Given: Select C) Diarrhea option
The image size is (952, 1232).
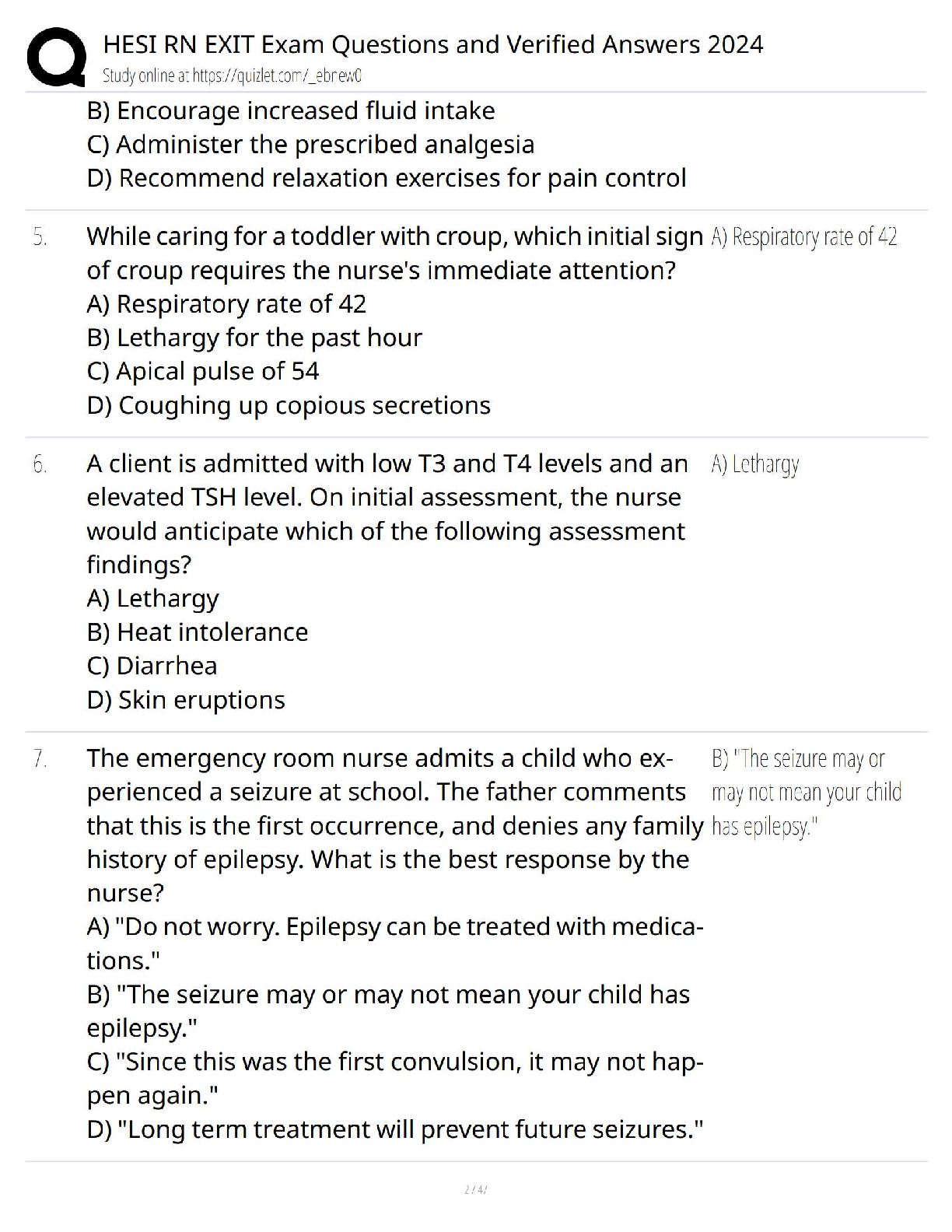Looking at the screenshot, I should [x=152, y=666].
